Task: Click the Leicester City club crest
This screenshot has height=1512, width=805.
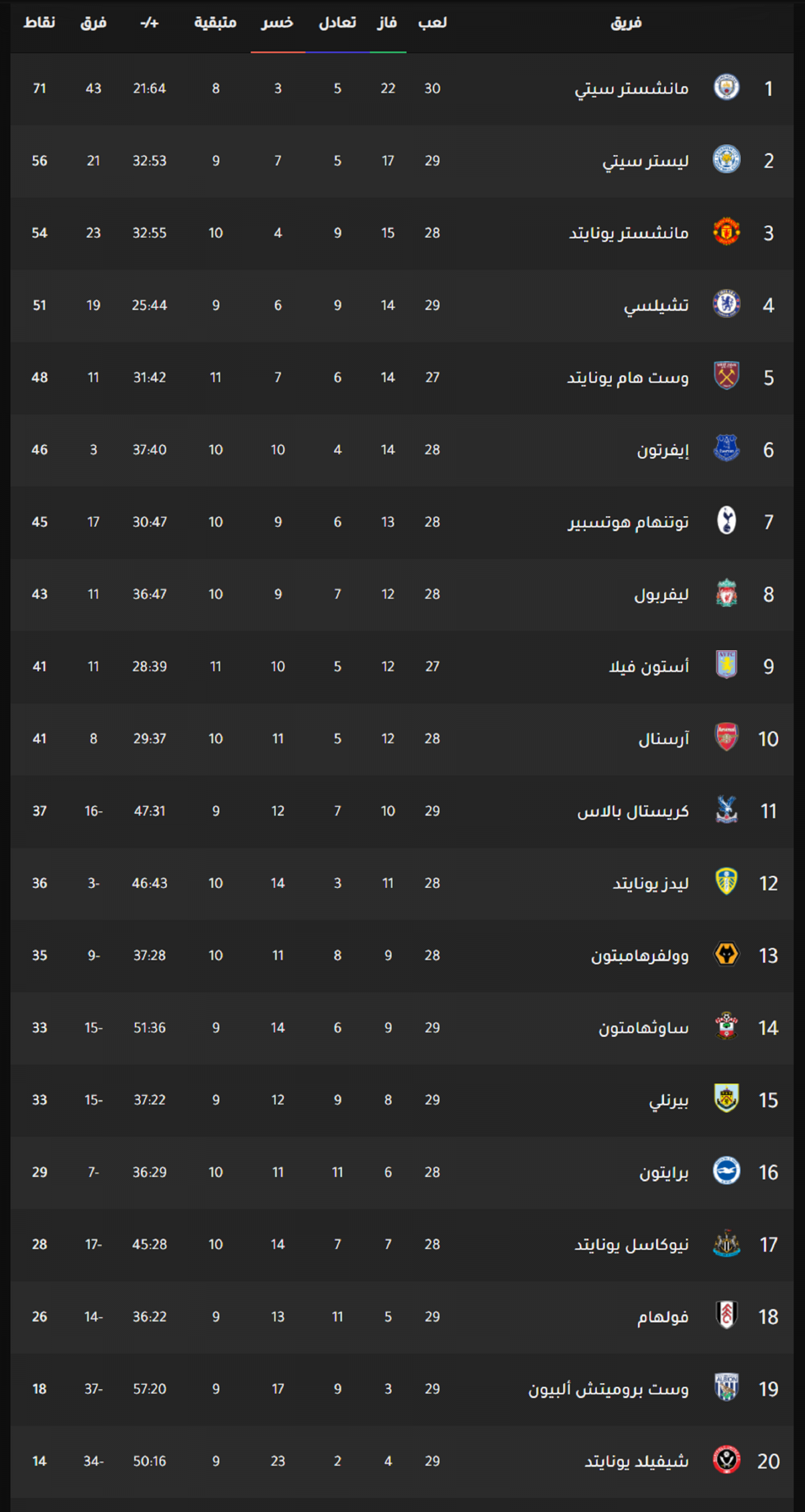Action: pyautogui.click(x=726, y=160)
